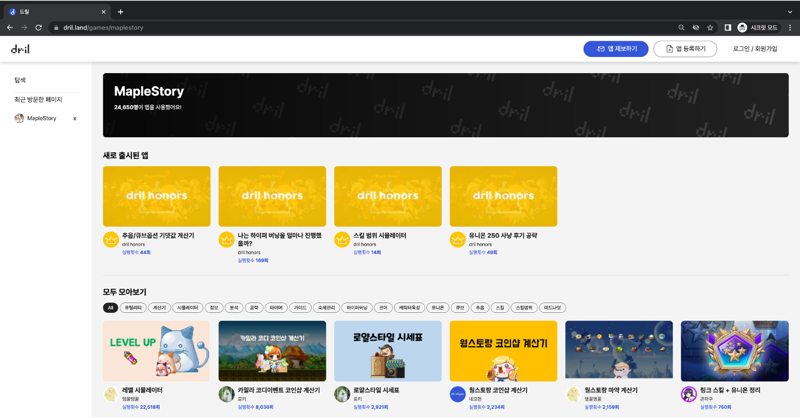Select the 유니온 filter chip
This screenshot has height=418, width=800.
point(438,308)
